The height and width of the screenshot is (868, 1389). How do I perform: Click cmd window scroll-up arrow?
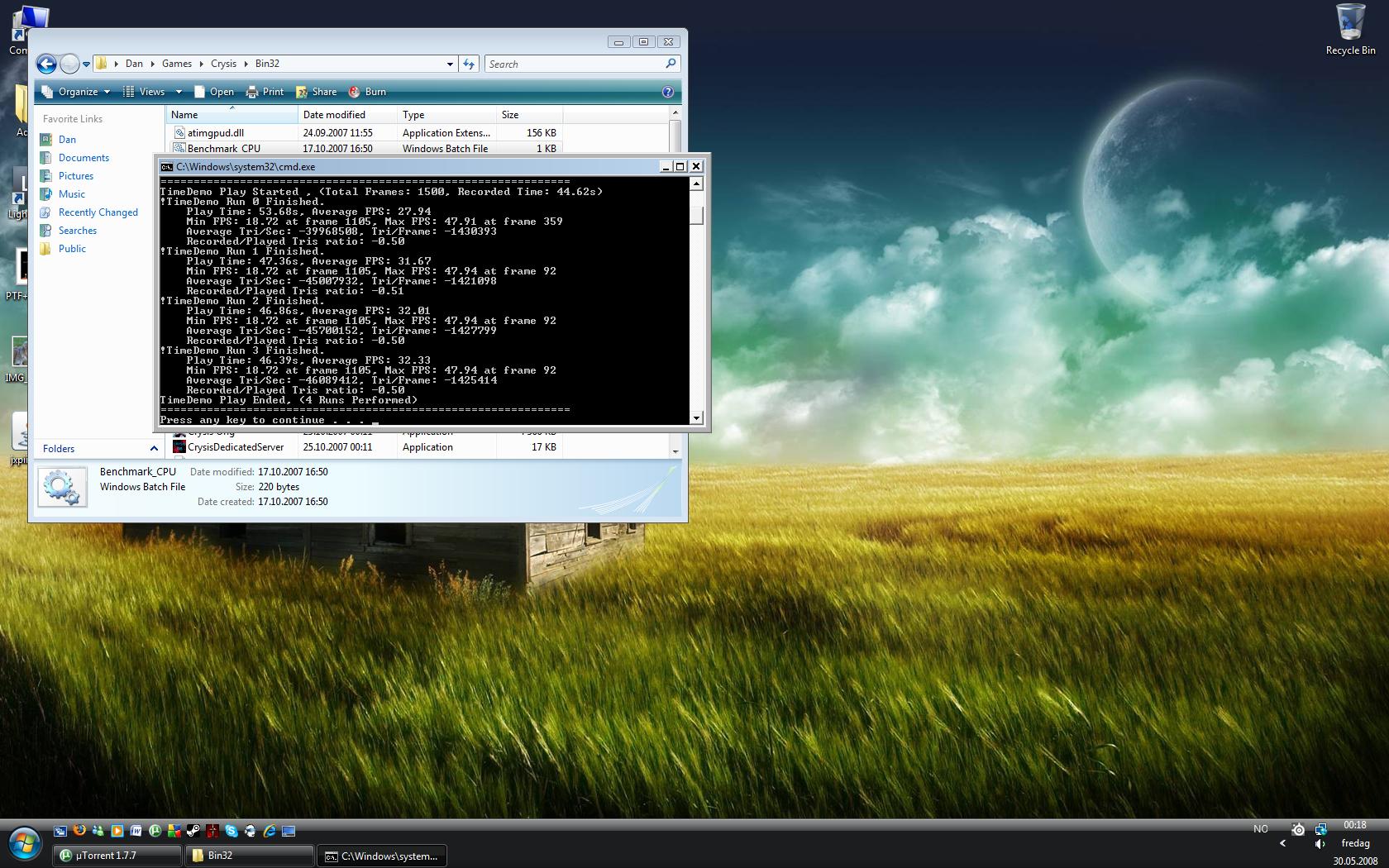pos(696,184)
